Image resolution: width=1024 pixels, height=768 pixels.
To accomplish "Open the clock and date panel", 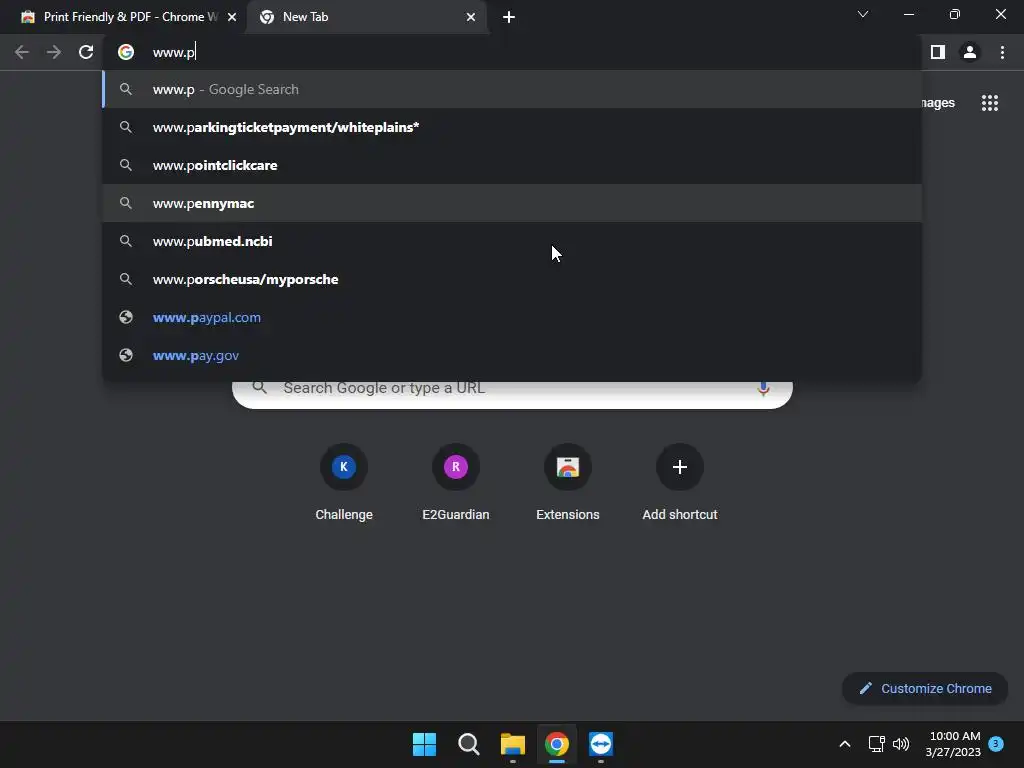I will [x=953, y=744].
